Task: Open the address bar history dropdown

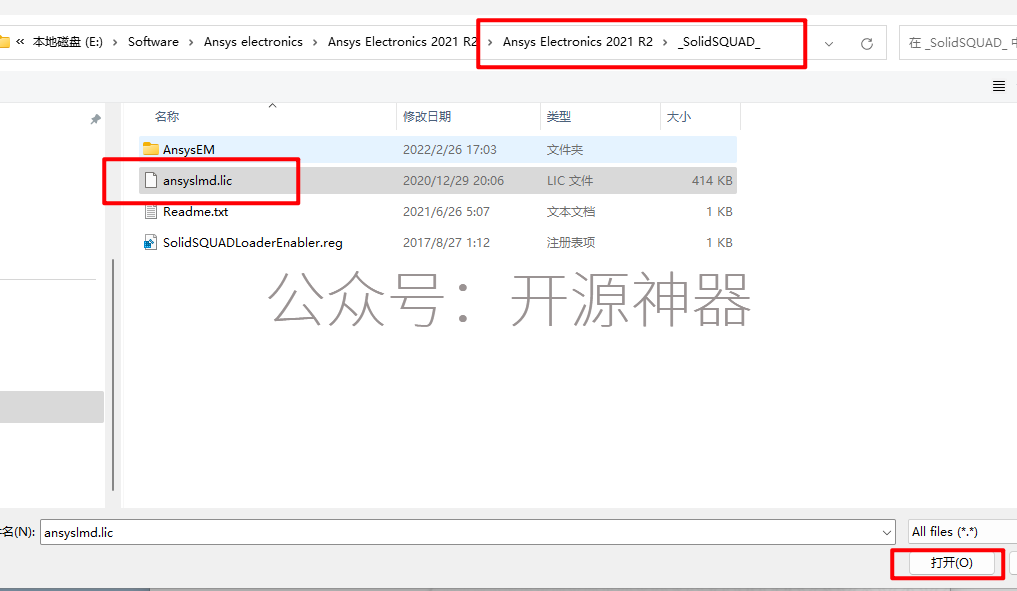Action: point(829,43)
